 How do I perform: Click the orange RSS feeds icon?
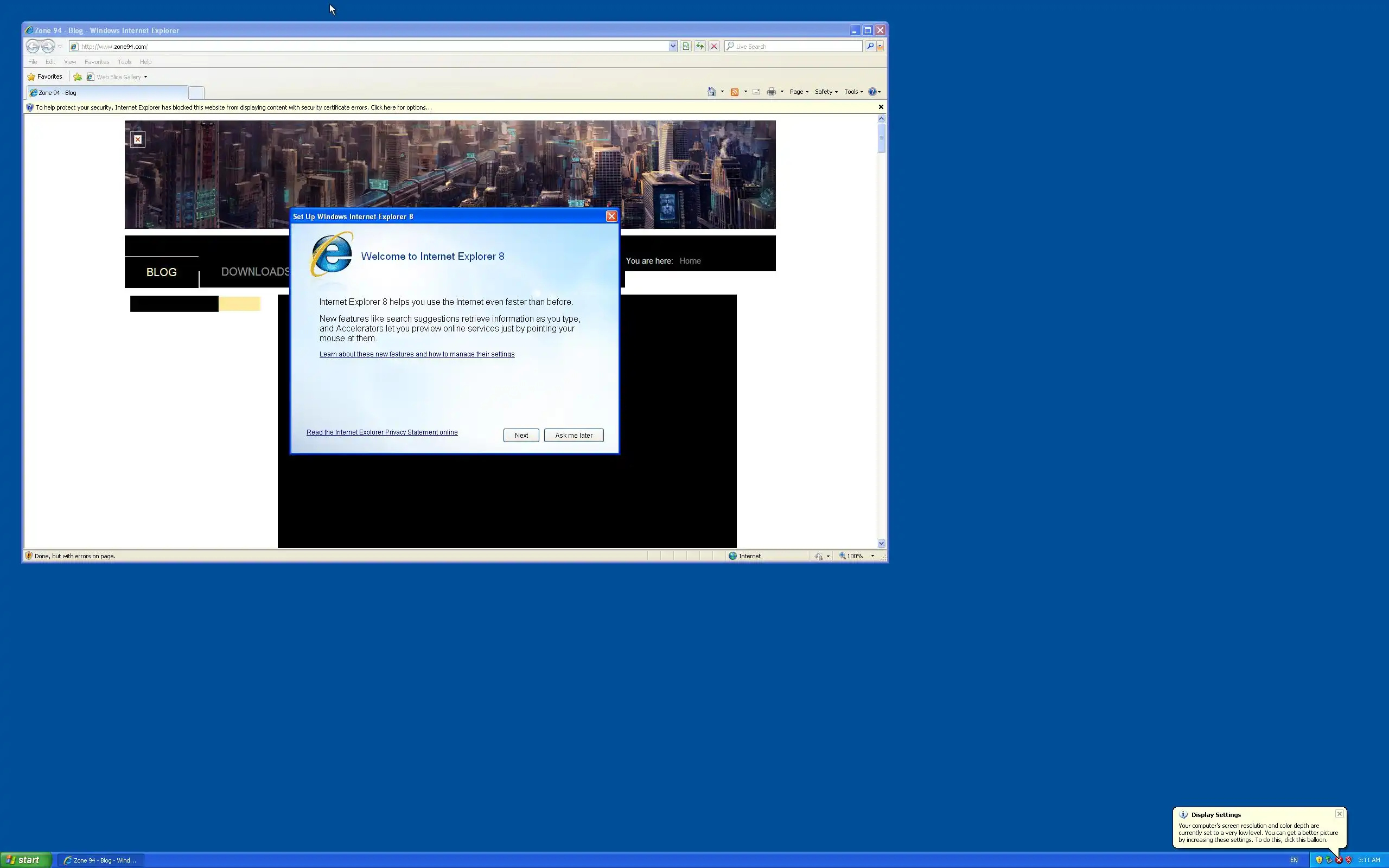point(734,92)
